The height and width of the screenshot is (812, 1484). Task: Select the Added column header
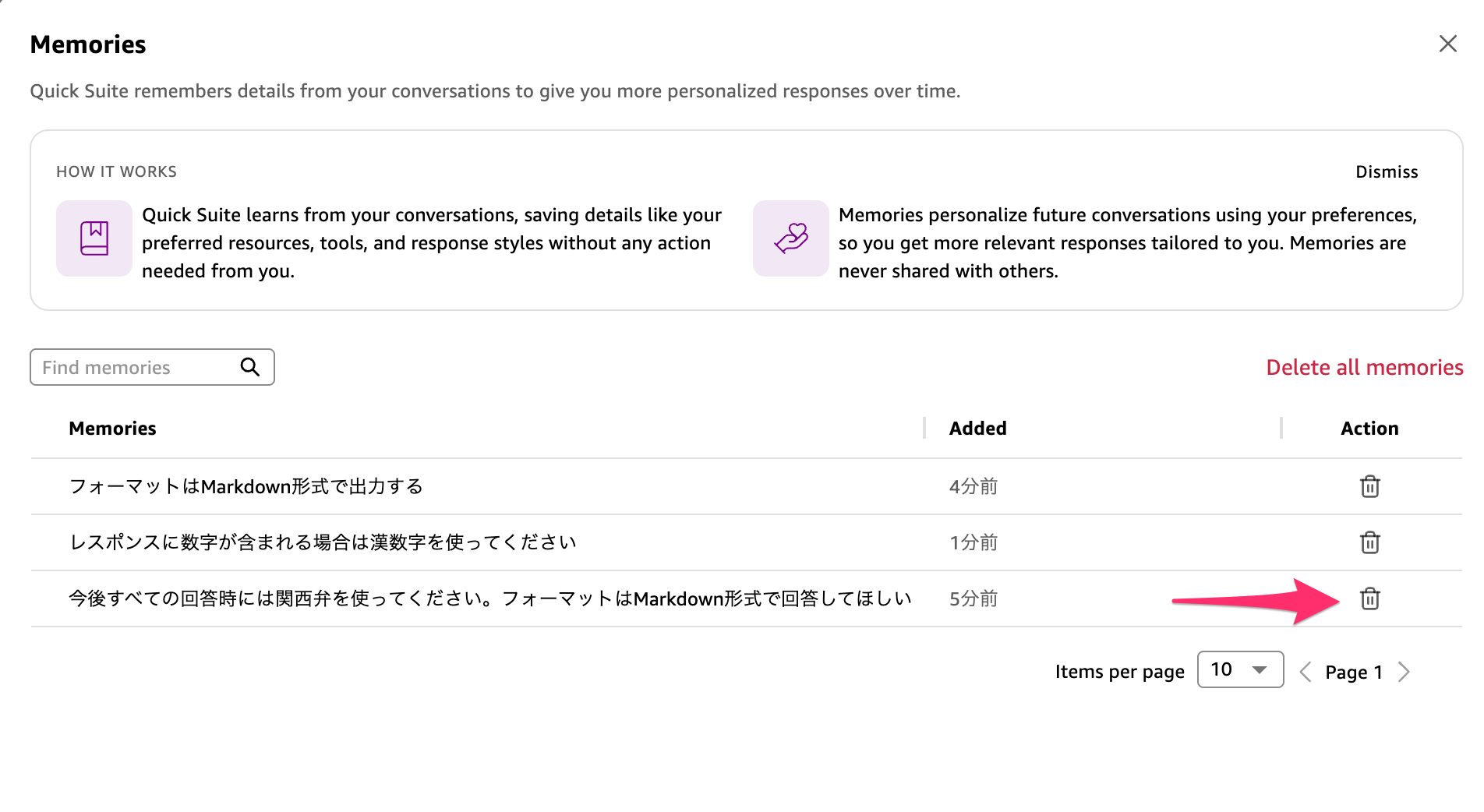coord(977,428)
